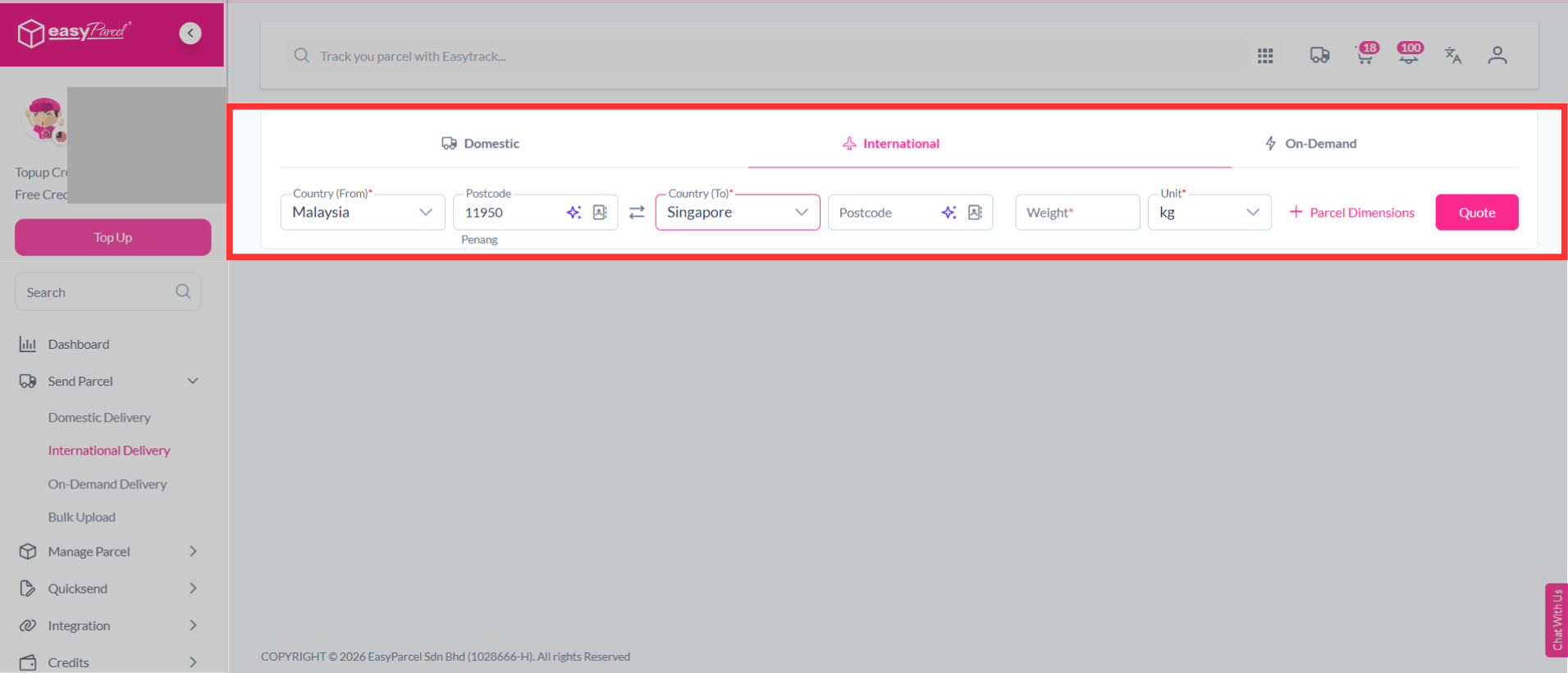Open Country (From) Malaysia dropdown

tap(363, 212)
